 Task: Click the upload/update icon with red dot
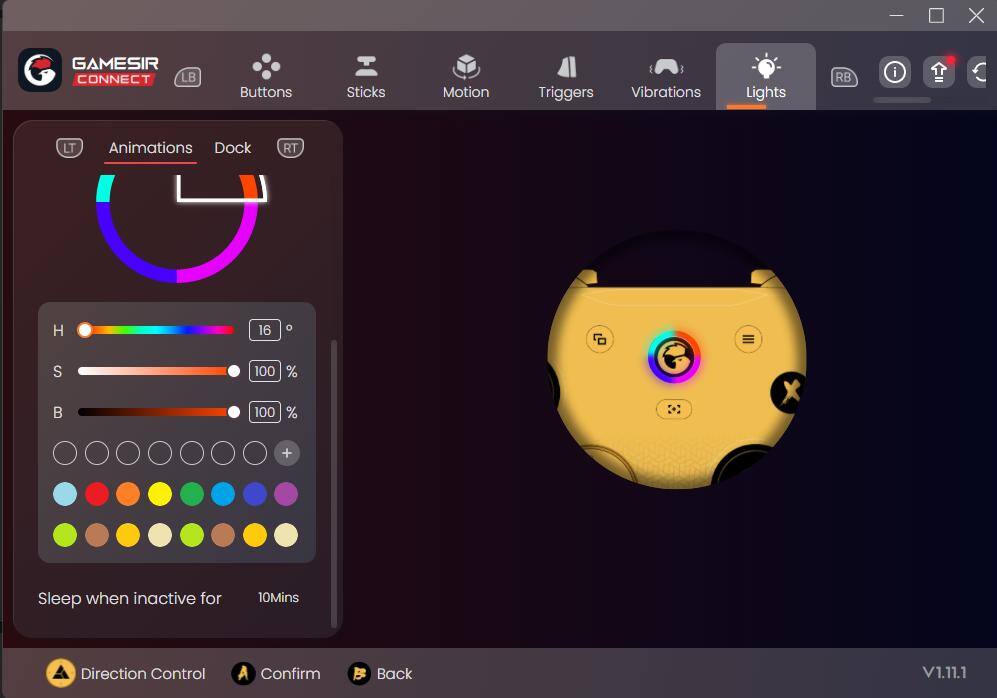(939, 72)
